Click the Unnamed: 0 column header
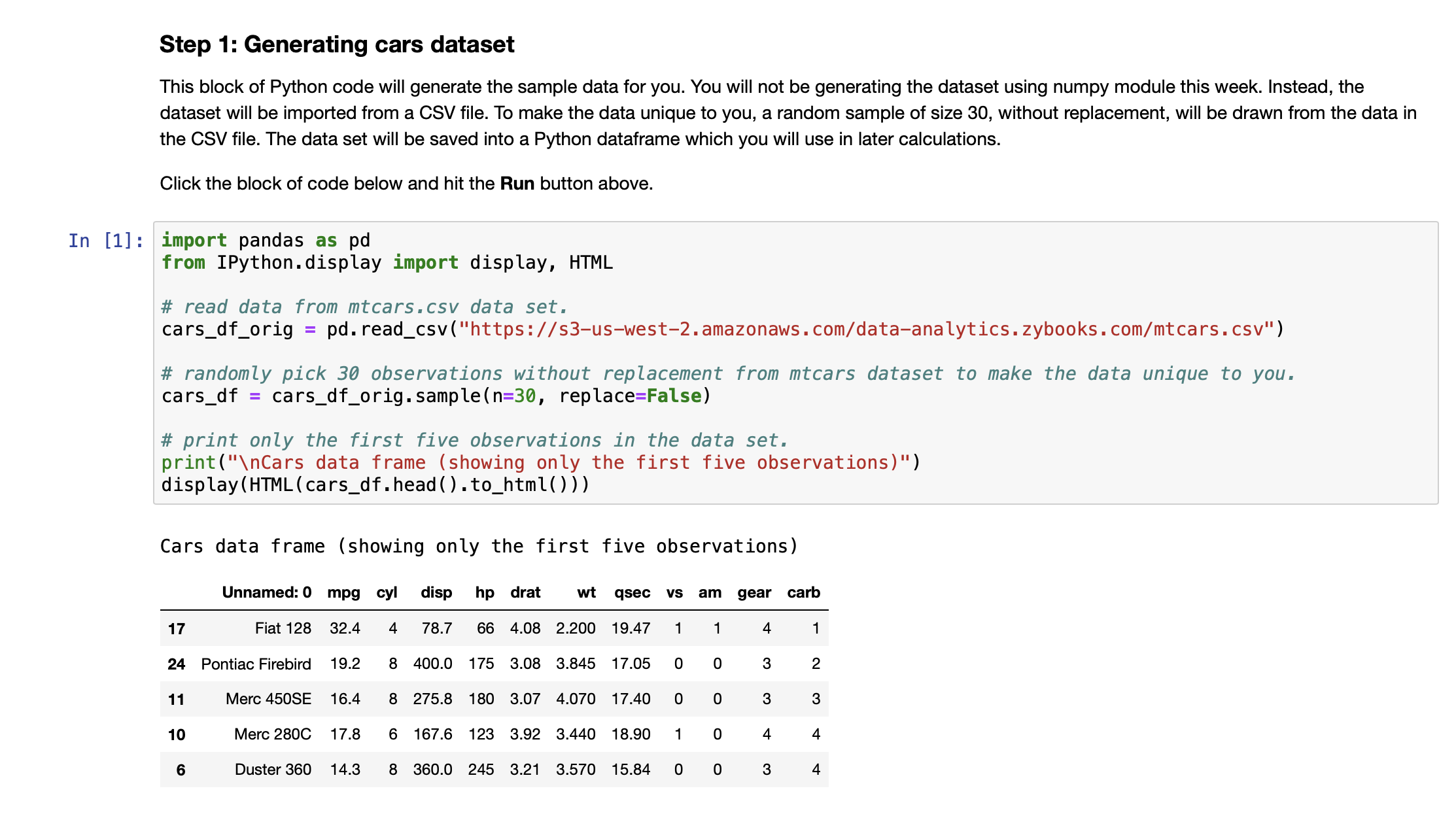The height and width of the screenshot is (833, 1456). (x=266, y=592)
